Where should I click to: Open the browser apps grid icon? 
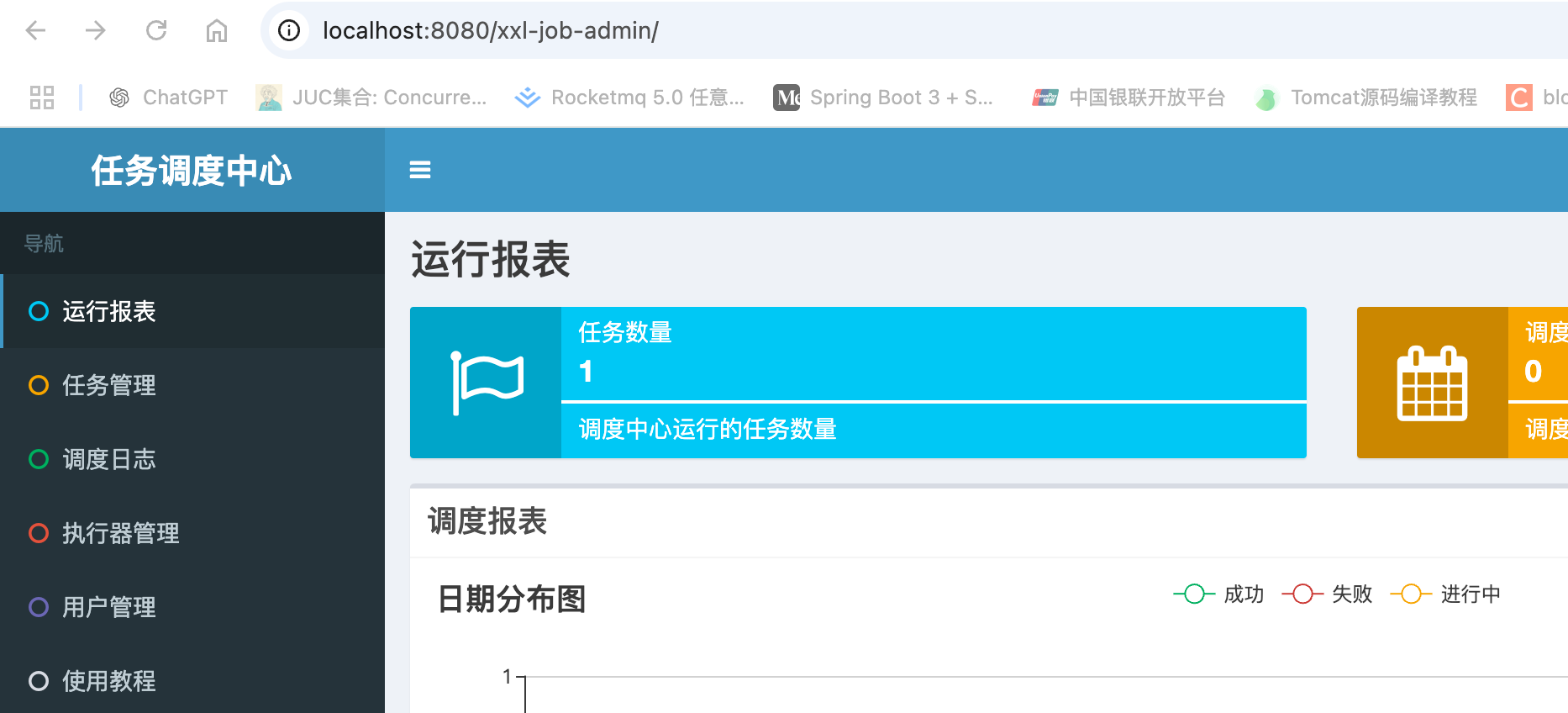(41, 98)
